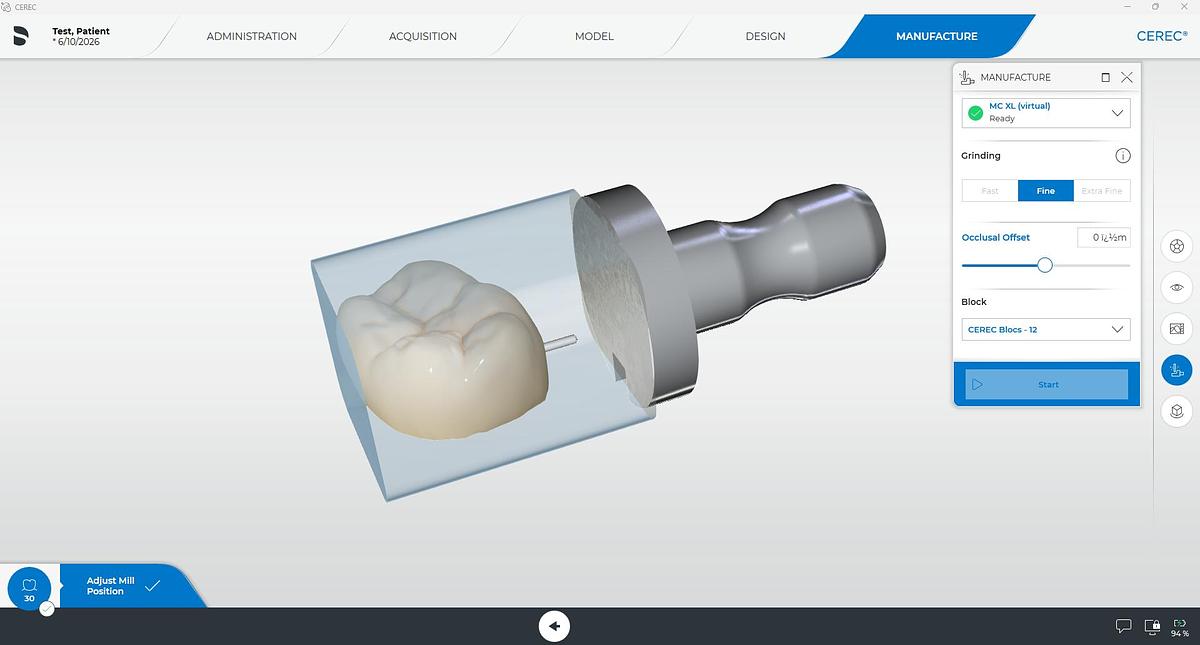Click the green Ready status checkmark

tap(975, 112)
